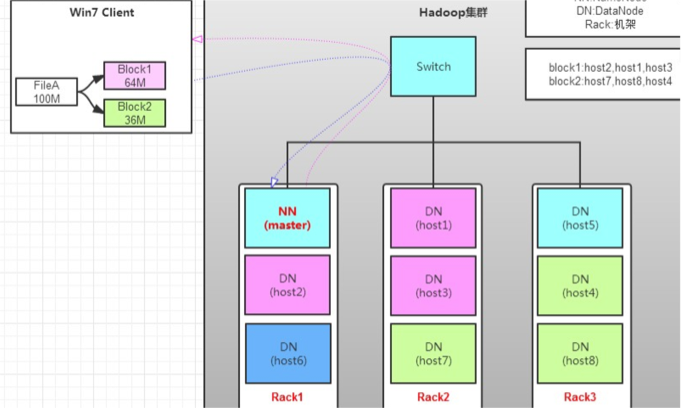Click the block1:host2,host1,host3 text

click(610, 68)
